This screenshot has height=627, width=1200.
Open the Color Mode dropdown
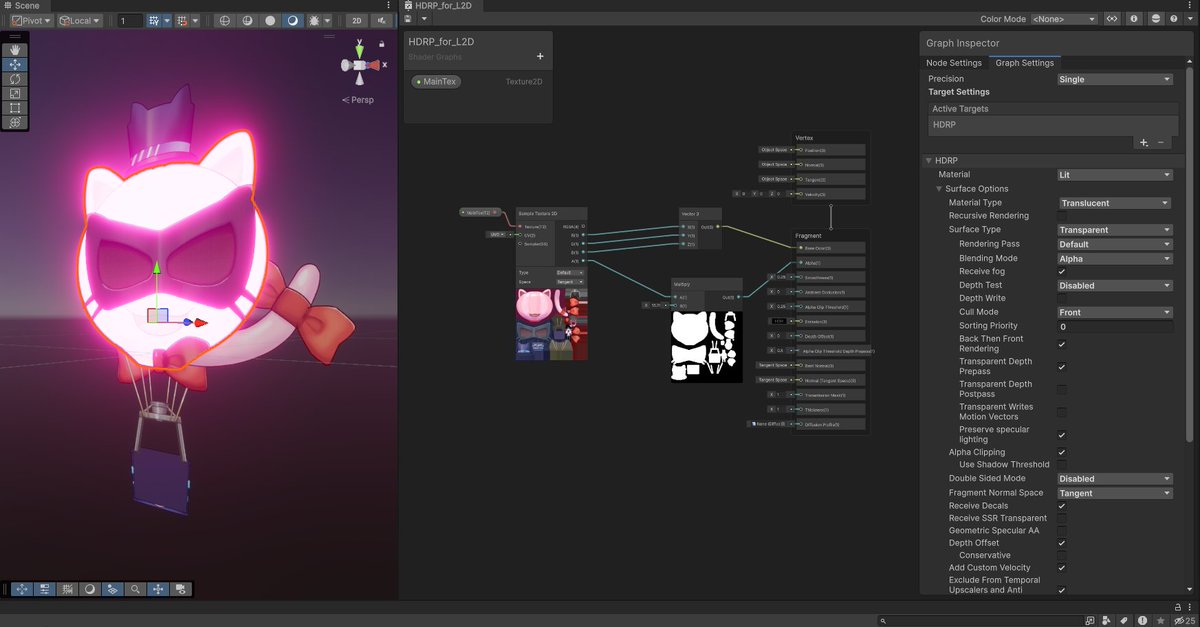1064,19
